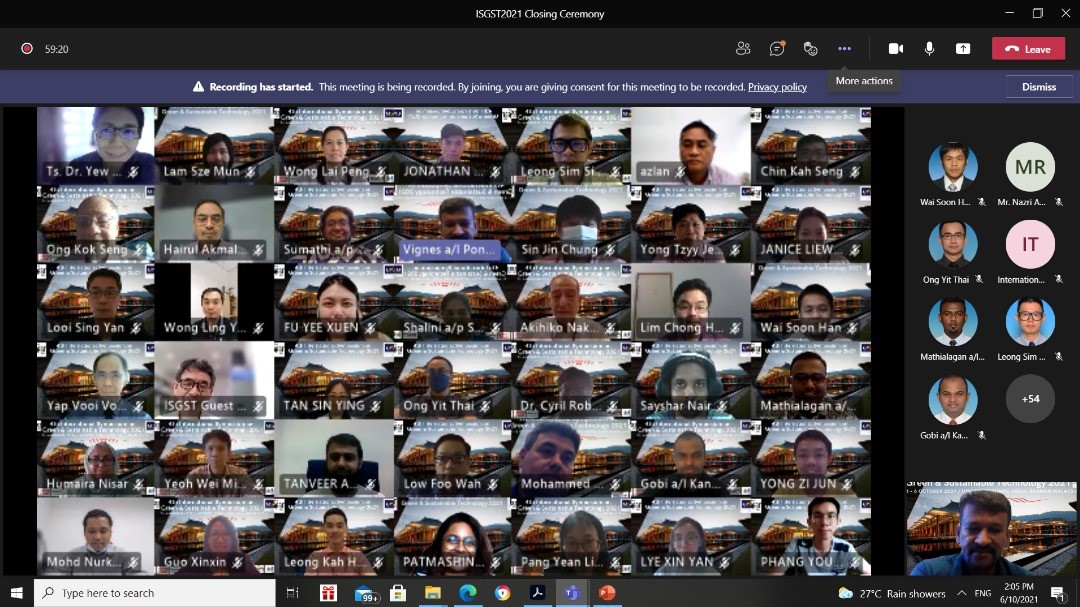Expand the +54 more participants overflow
The image size is (1080, 607).
pos(1030,398)
